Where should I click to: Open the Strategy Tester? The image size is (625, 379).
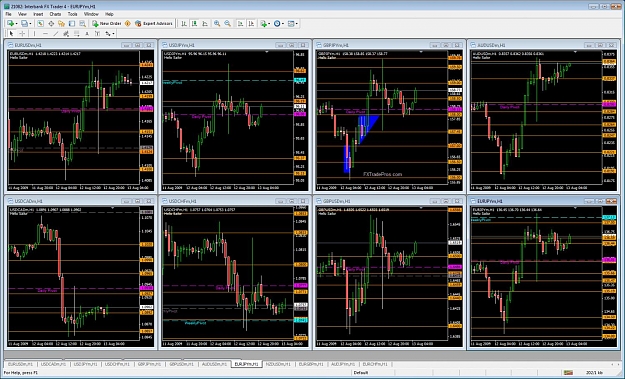tap(83, 24)
